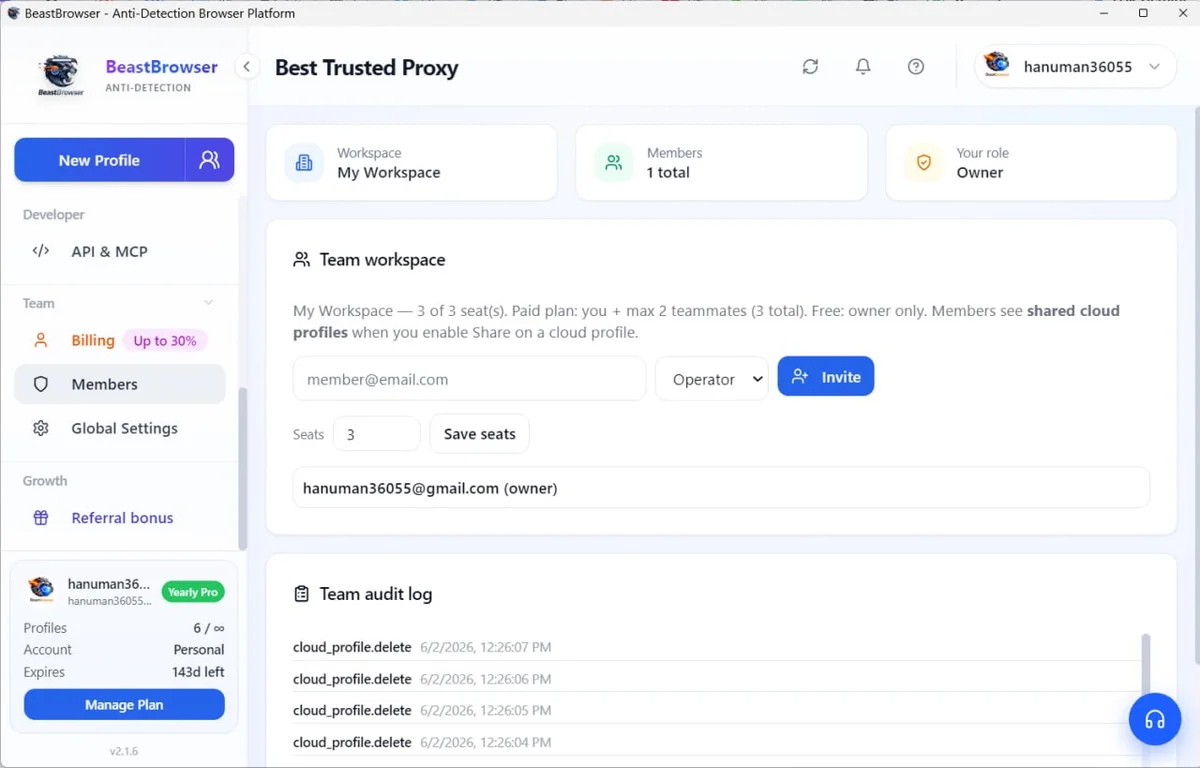Click the Best Trusted Proxy heading
The height and width of the screenshot is (768, 1200).
tap(366, 67)
